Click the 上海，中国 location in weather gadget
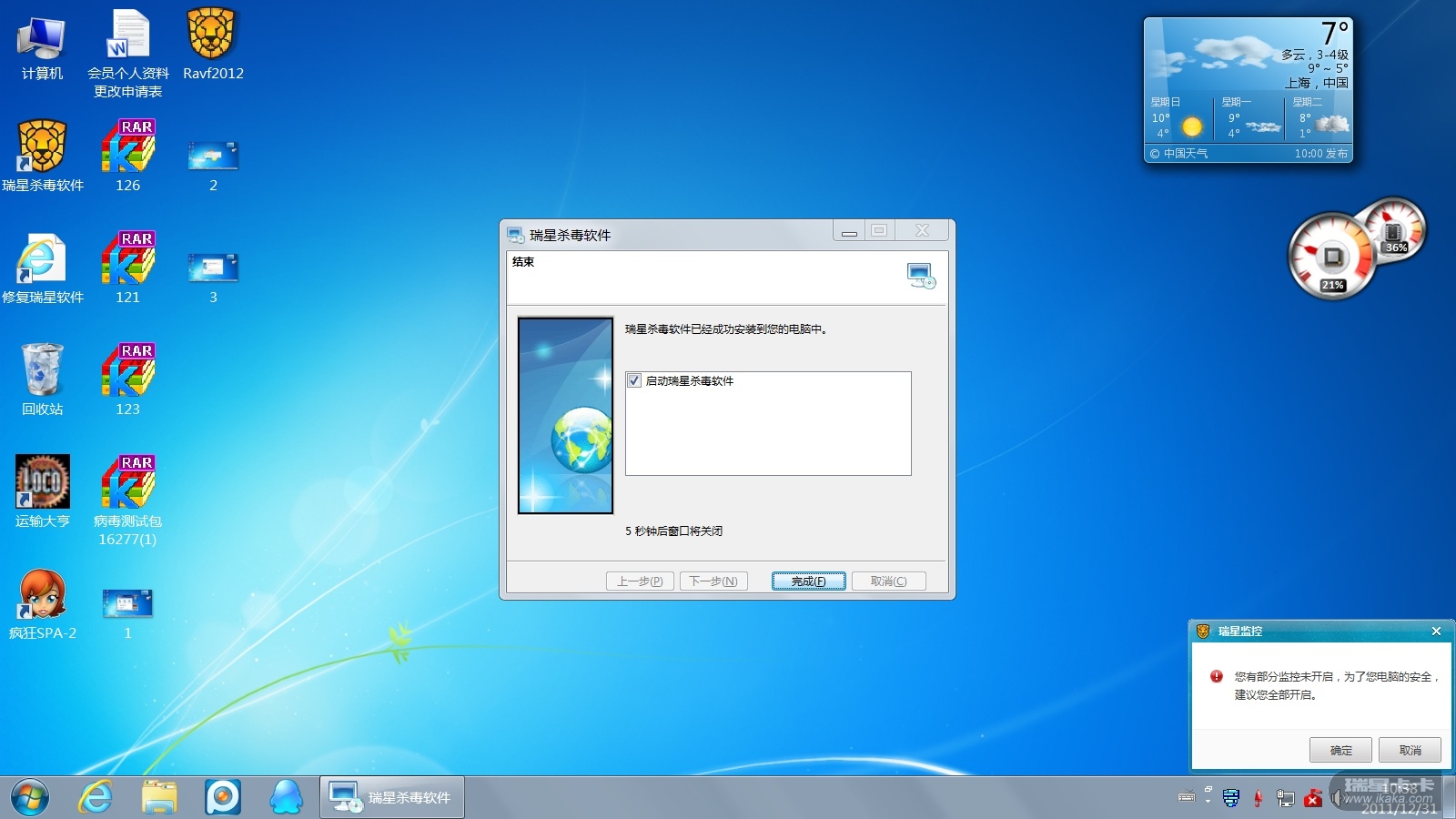Viewport: 1456px width, 819px height. tap(1316, 83)
